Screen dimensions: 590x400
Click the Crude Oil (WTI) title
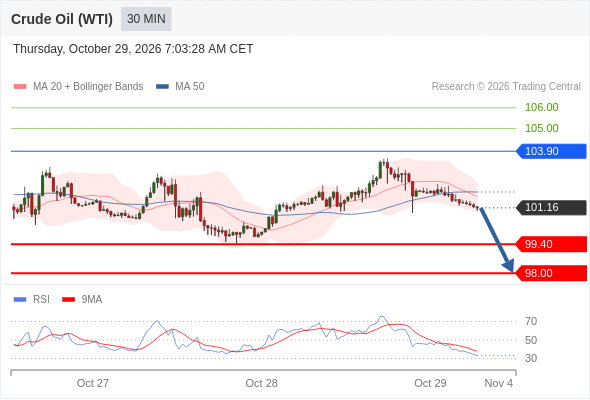62,19
